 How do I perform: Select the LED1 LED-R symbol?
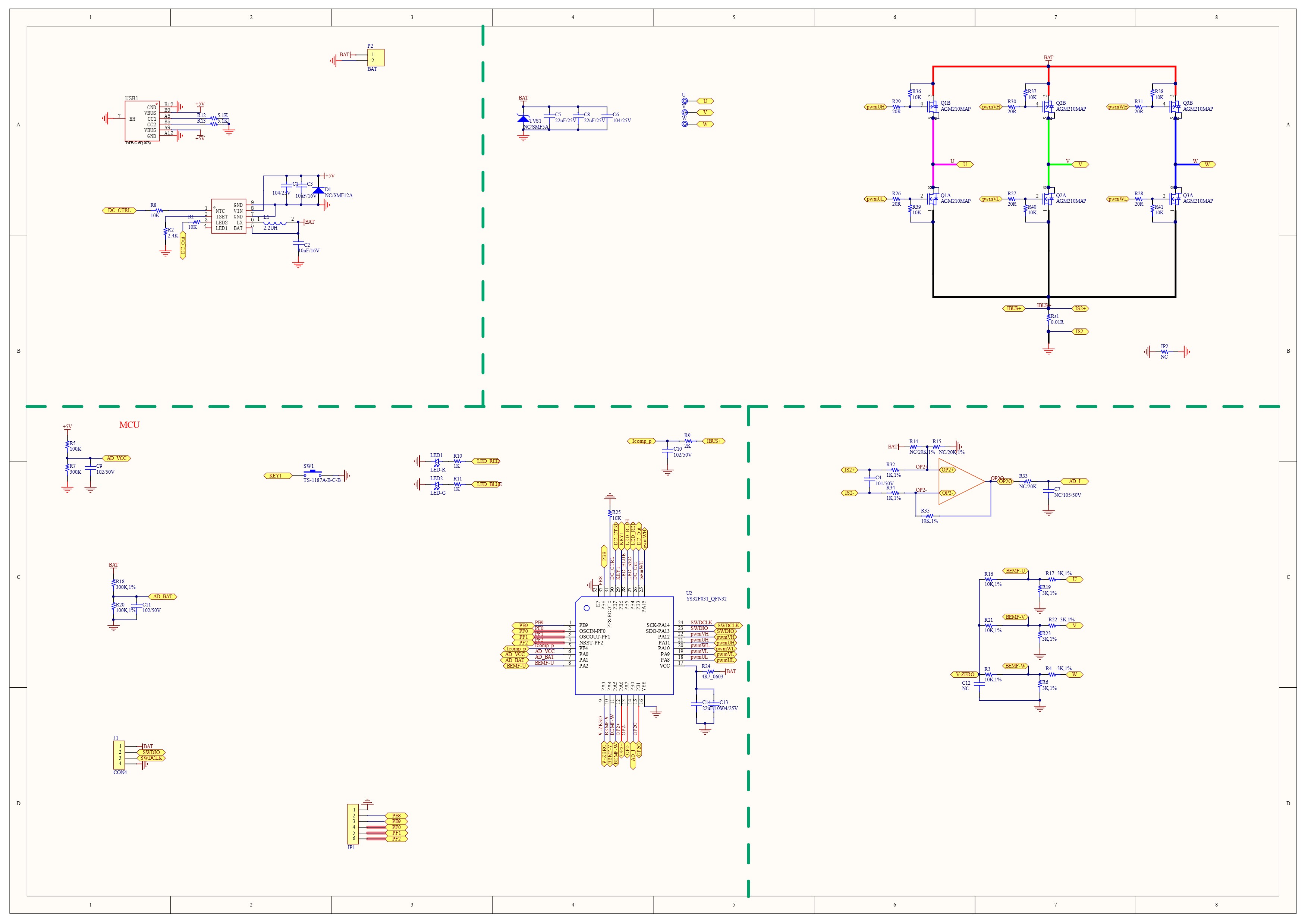(436, 461)
